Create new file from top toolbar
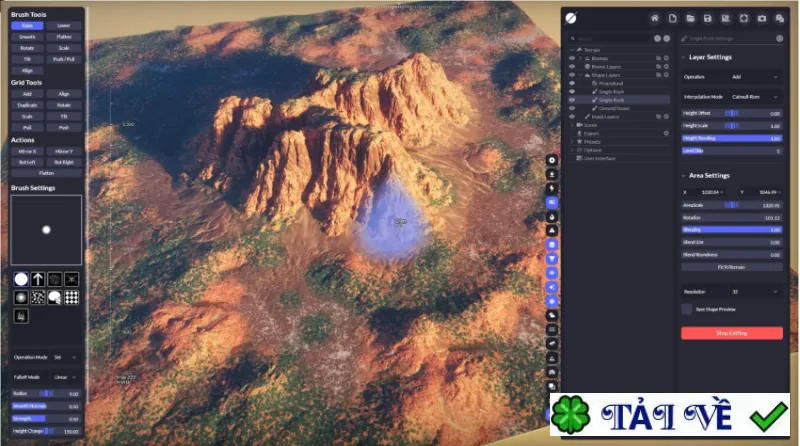This screenshot has height=446, width=800. 672,18
